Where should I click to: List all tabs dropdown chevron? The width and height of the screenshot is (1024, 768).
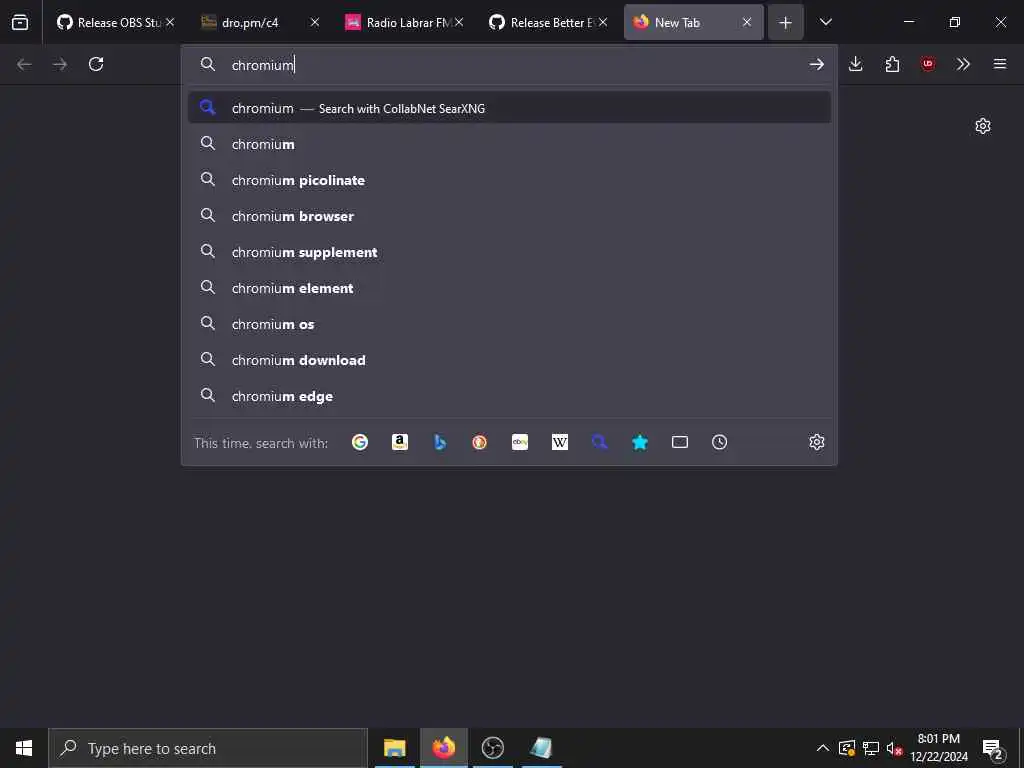pos(825,22)
